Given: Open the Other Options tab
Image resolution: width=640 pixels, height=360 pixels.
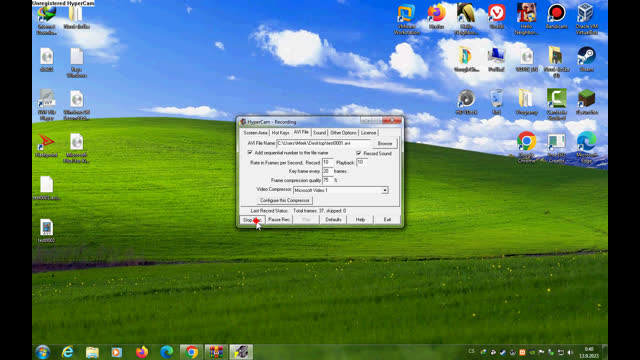Looking at the screenshot, I should coord(343,133).
